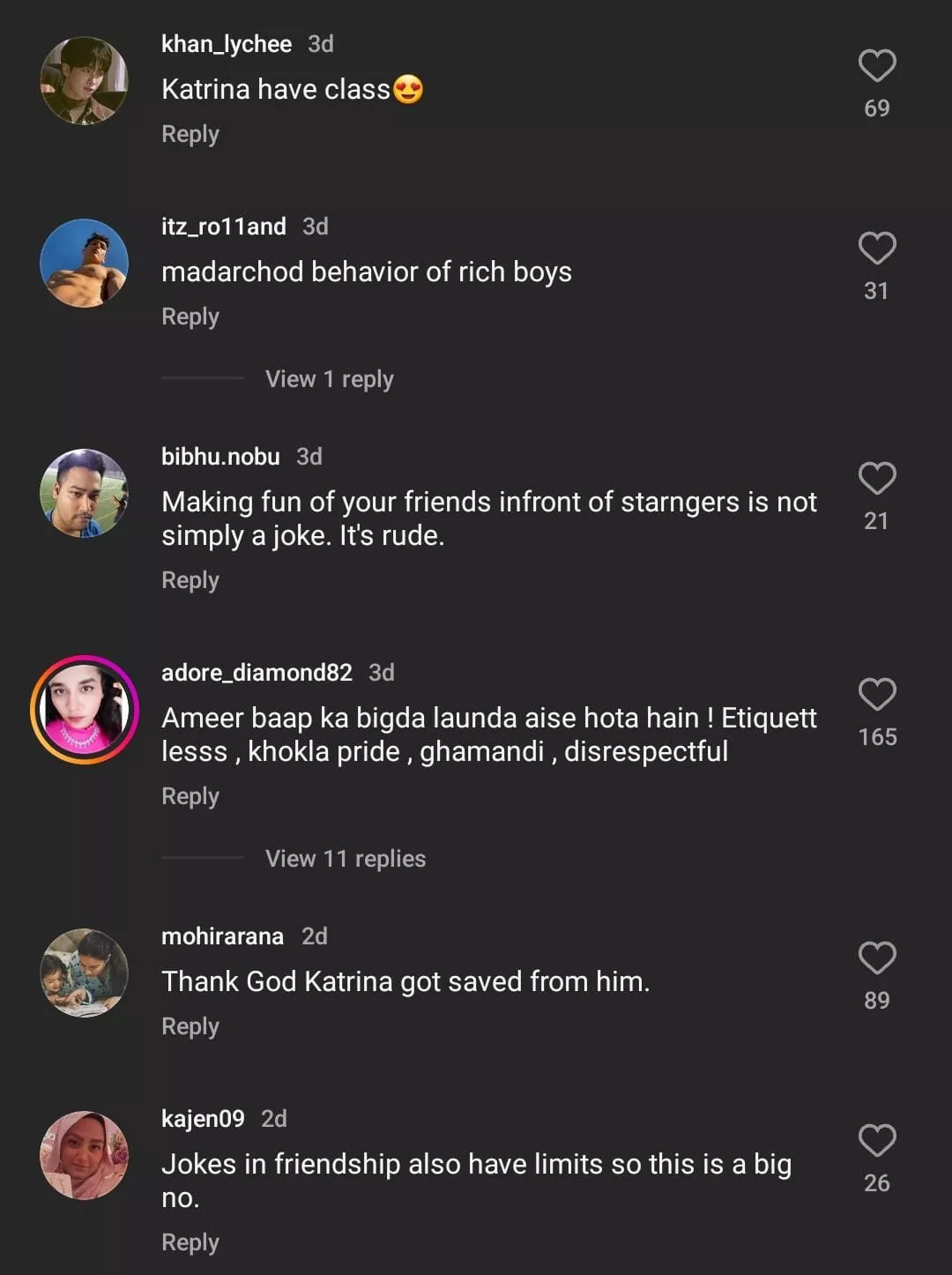Open bibhu.nobu's profile picture
Screen dimensions: 952x1275
[x=85, y=493]
